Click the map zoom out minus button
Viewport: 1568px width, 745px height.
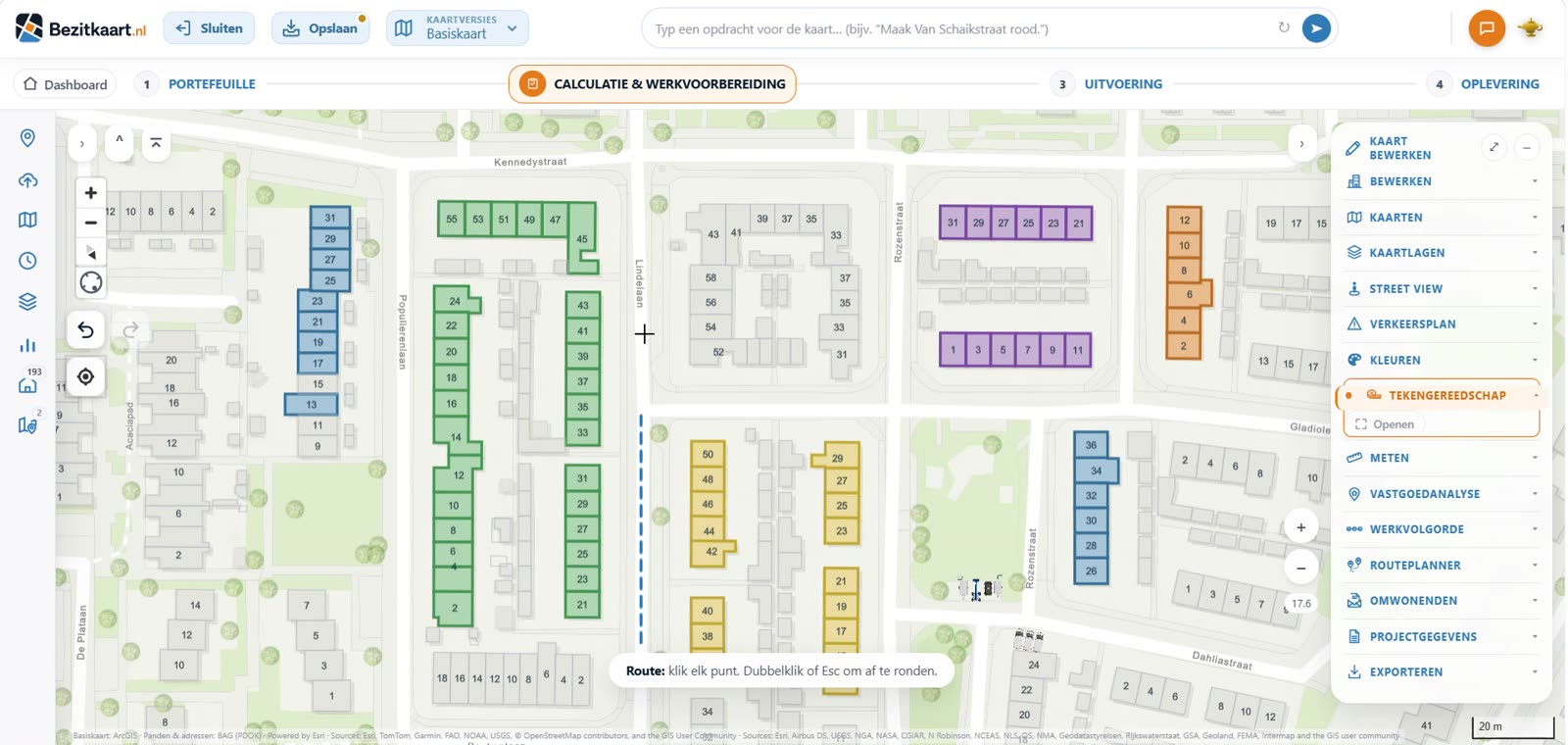(90, 223)
